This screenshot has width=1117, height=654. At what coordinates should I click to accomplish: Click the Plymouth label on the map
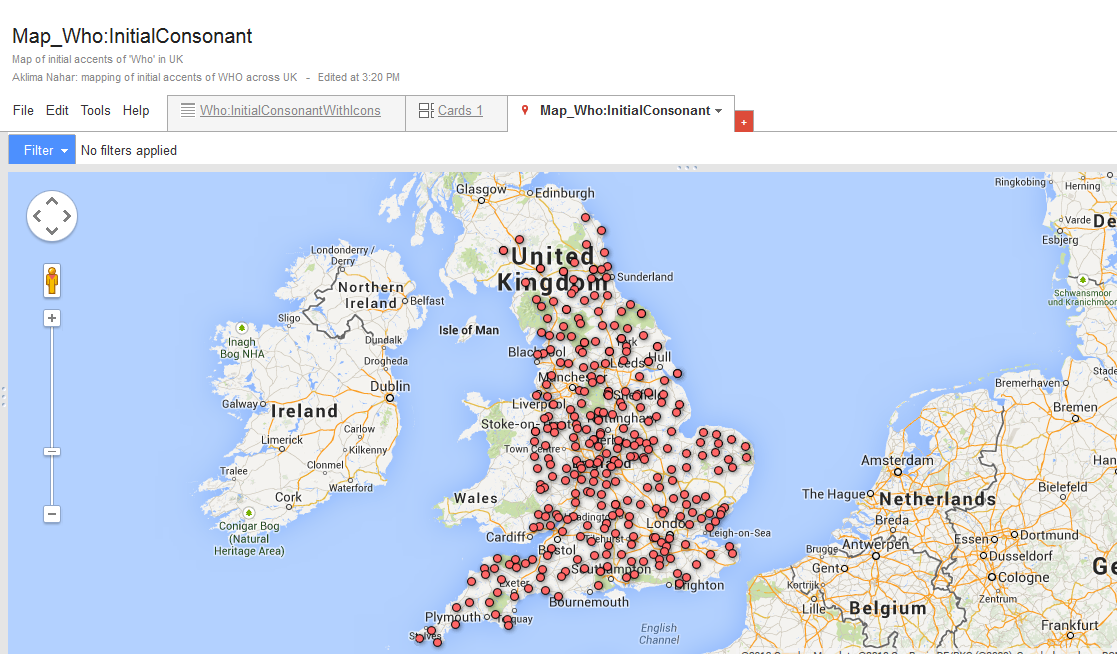coord(452,617)
